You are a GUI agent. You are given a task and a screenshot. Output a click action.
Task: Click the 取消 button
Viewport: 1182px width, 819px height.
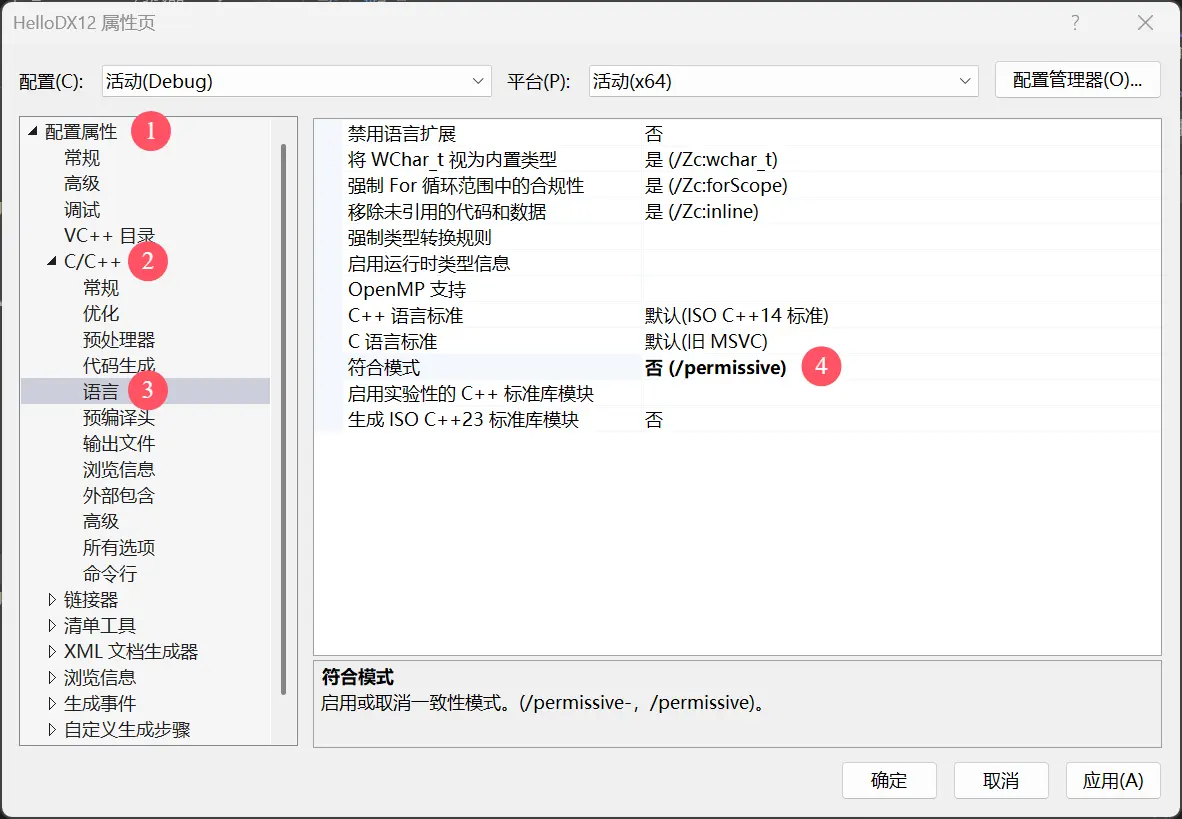(1000, 780)
